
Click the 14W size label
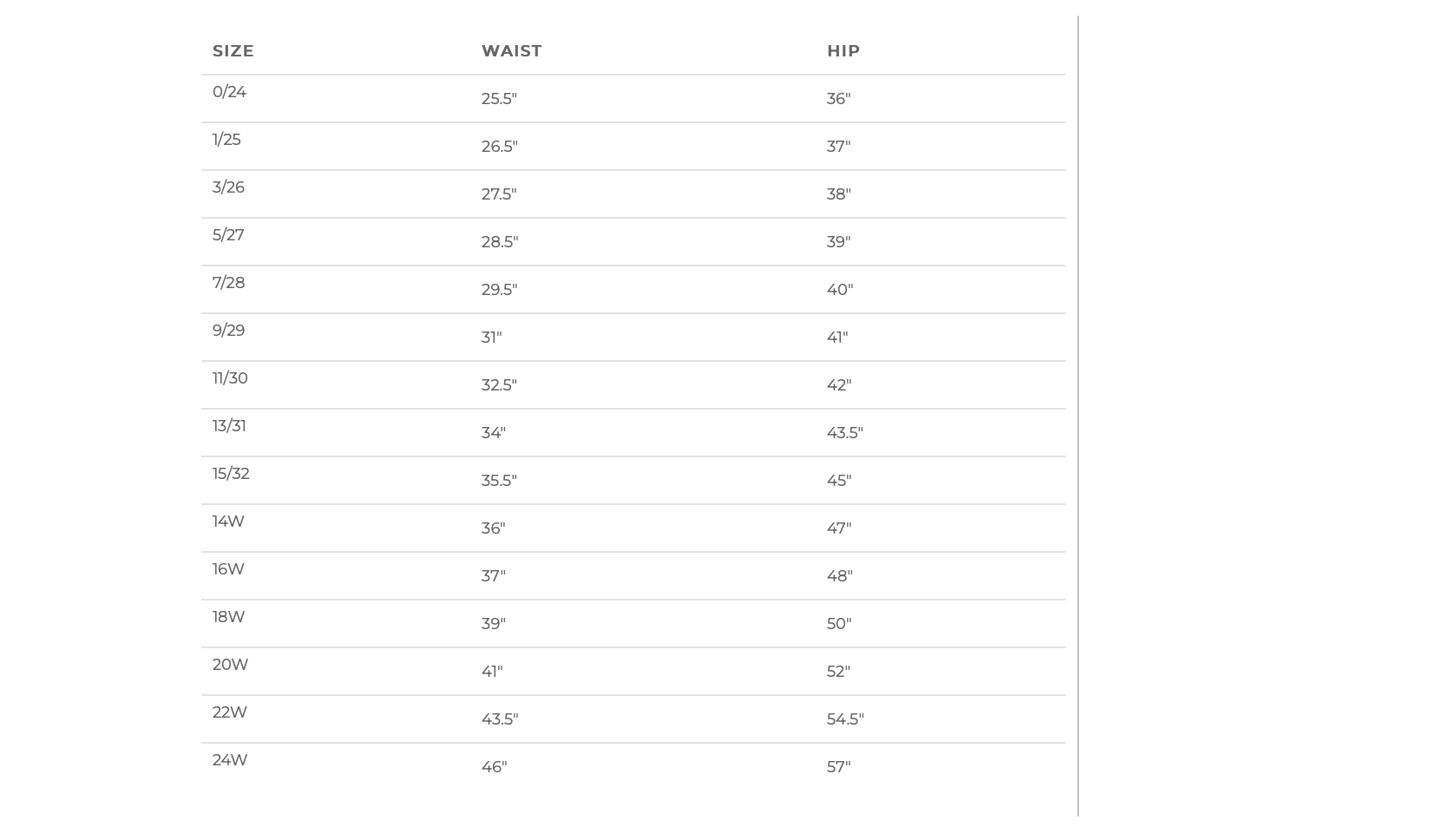coord(228,522)
